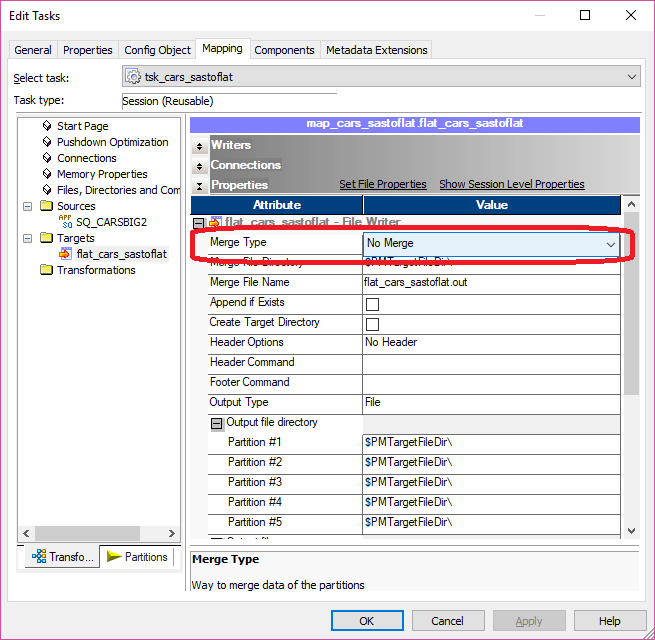Screen dimensions: 655x640
Task: Click the Set File Properties link
Action: tap(382, 185)
